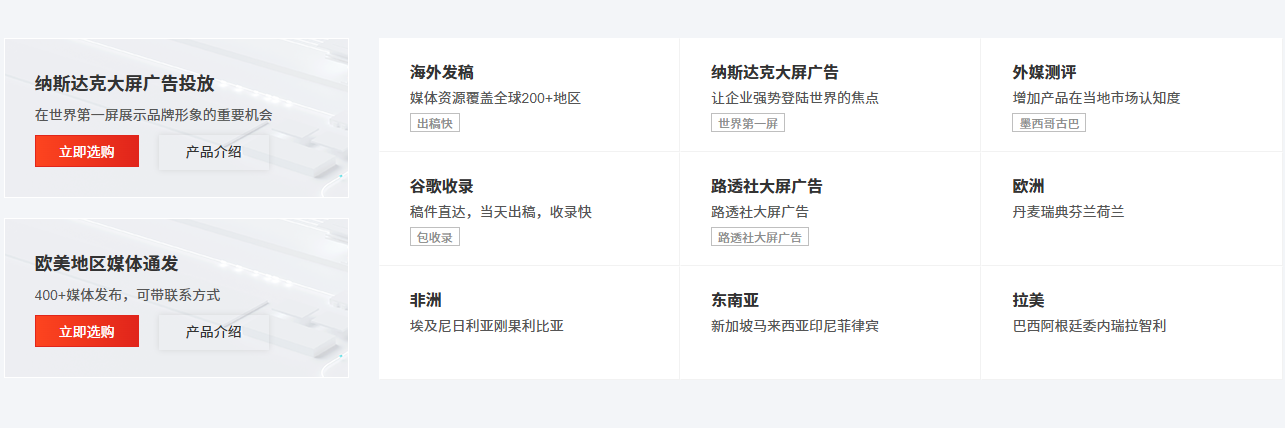1285x429 pixels.
Task: Open the 谷歌收录 service link
Action: pos(441,186)
